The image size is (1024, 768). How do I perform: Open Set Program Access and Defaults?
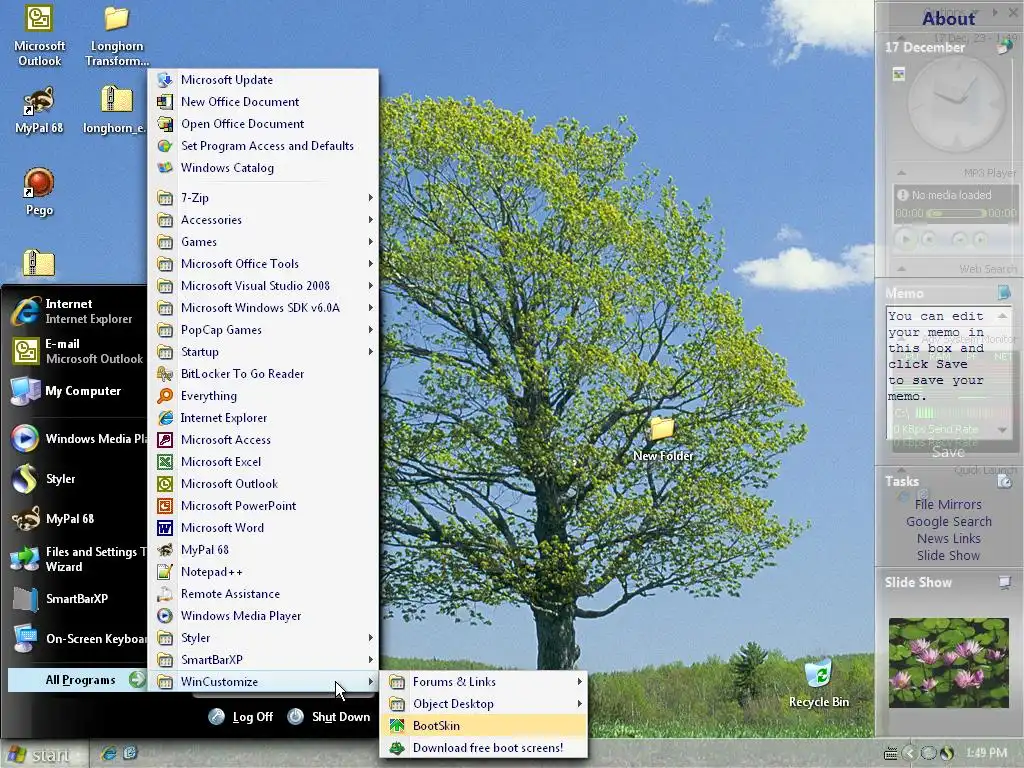(x=264, y=146)
